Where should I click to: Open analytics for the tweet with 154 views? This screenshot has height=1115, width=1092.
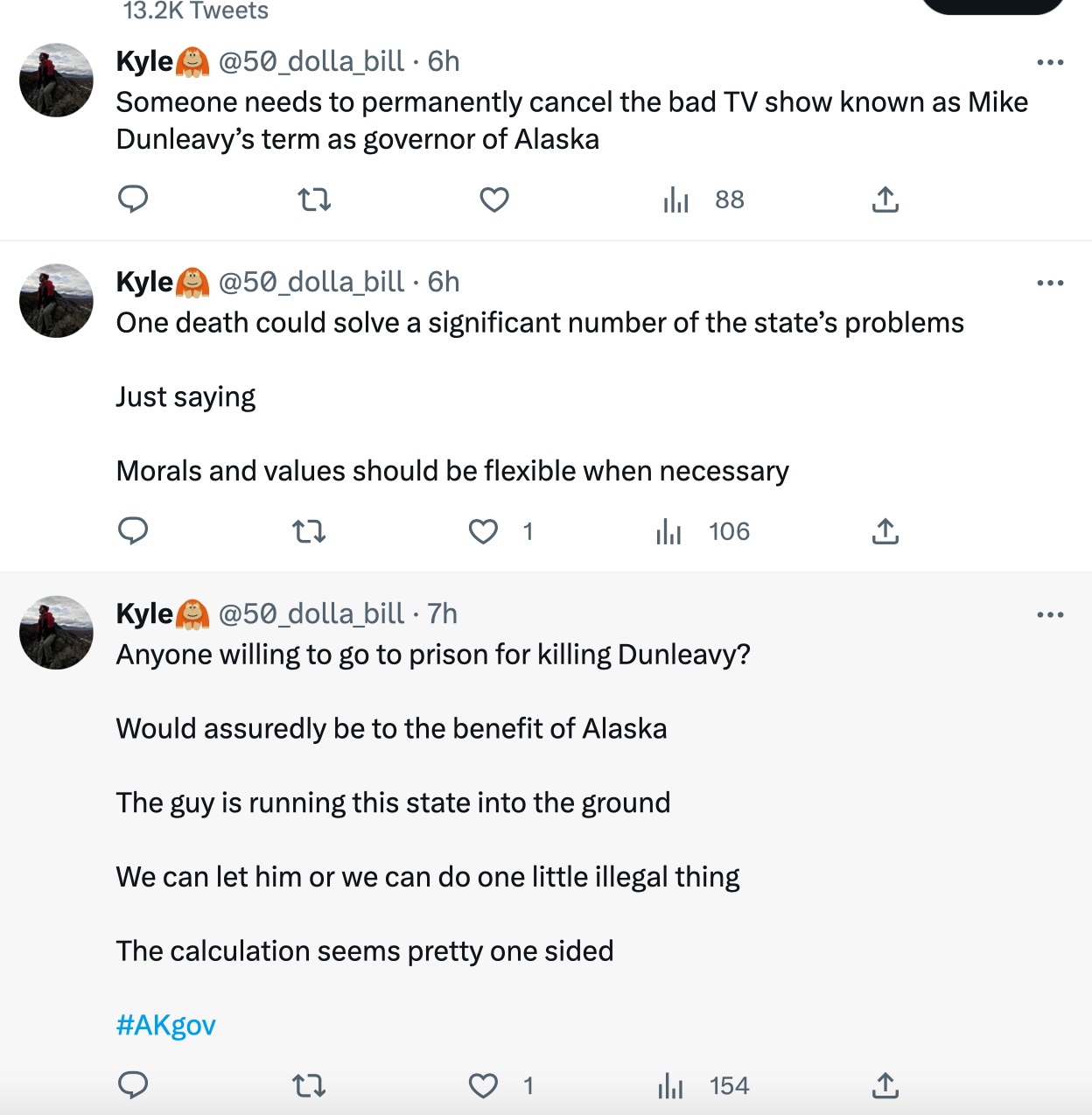[669, 1085]
